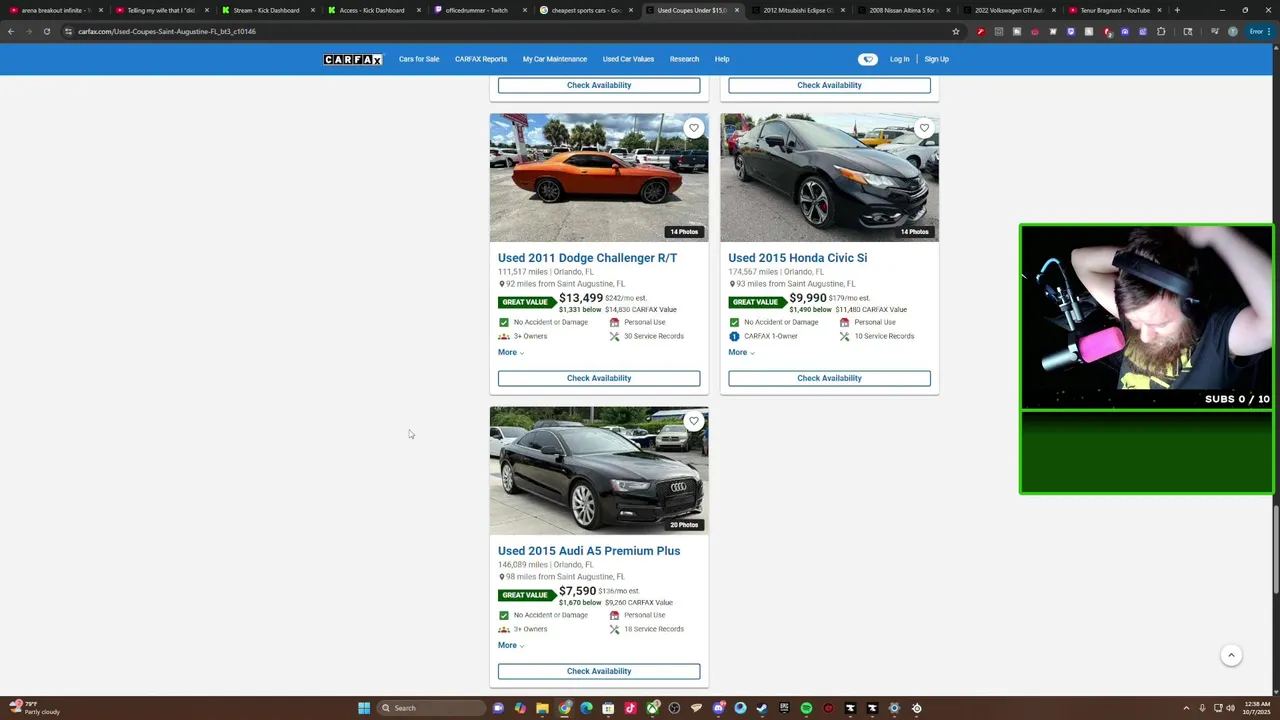
Task: Click $13,499 price on Challenger
Action: (x=581, y=298)
